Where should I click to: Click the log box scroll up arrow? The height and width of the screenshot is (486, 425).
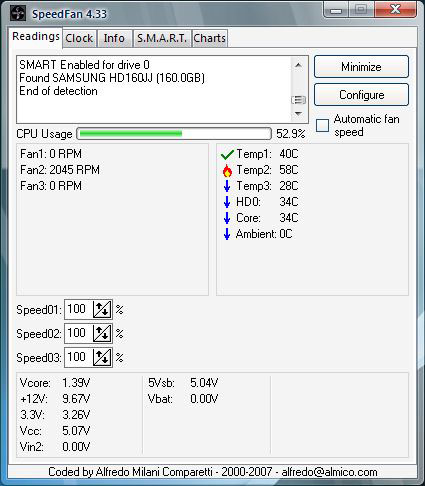click(298, 65)
